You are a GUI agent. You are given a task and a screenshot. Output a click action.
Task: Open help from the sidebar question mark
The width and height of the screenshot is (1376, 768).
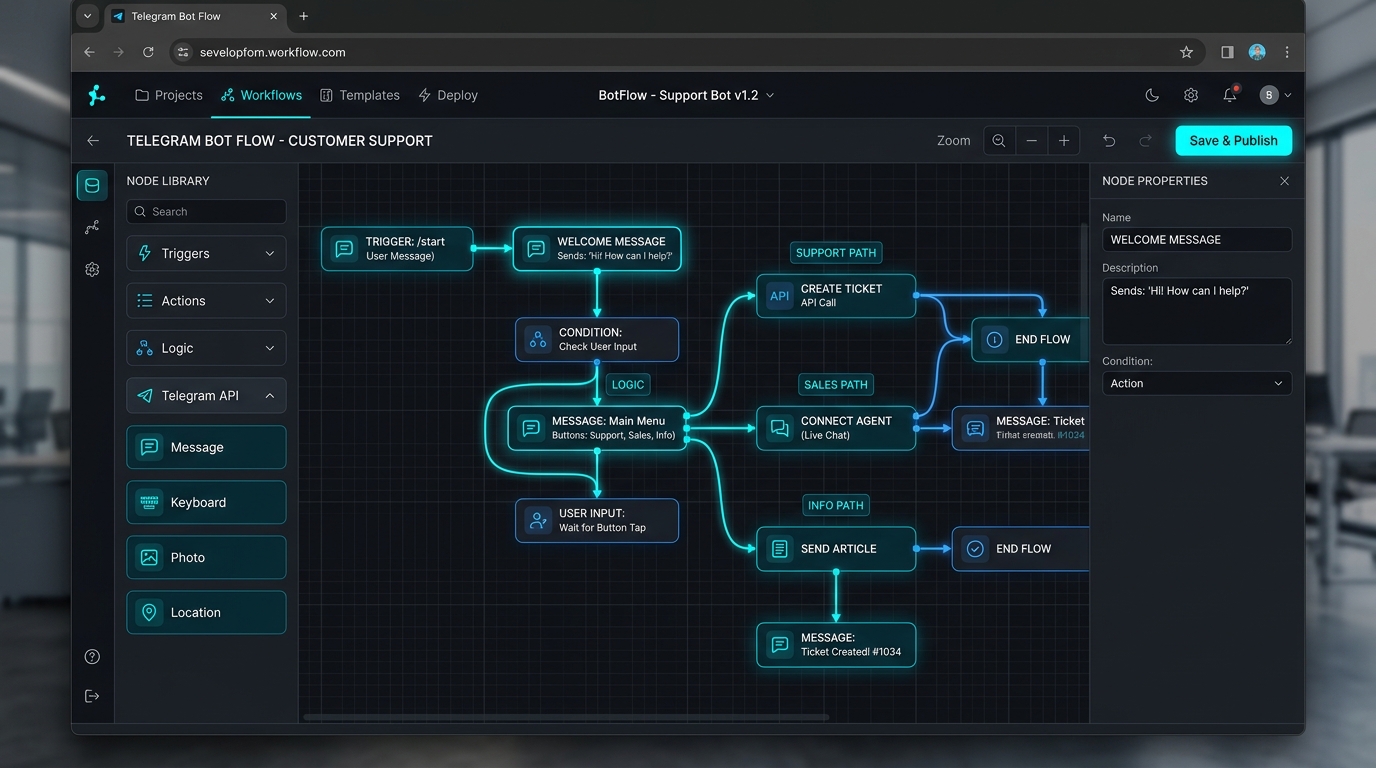92,657
